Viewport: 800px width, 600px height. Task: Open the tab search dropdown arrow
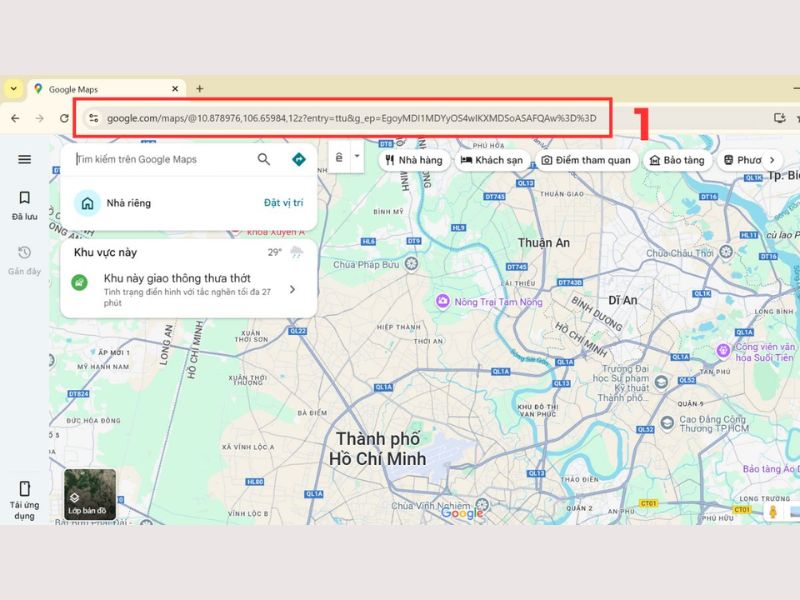pyautogui.click(x=14, y=89)
